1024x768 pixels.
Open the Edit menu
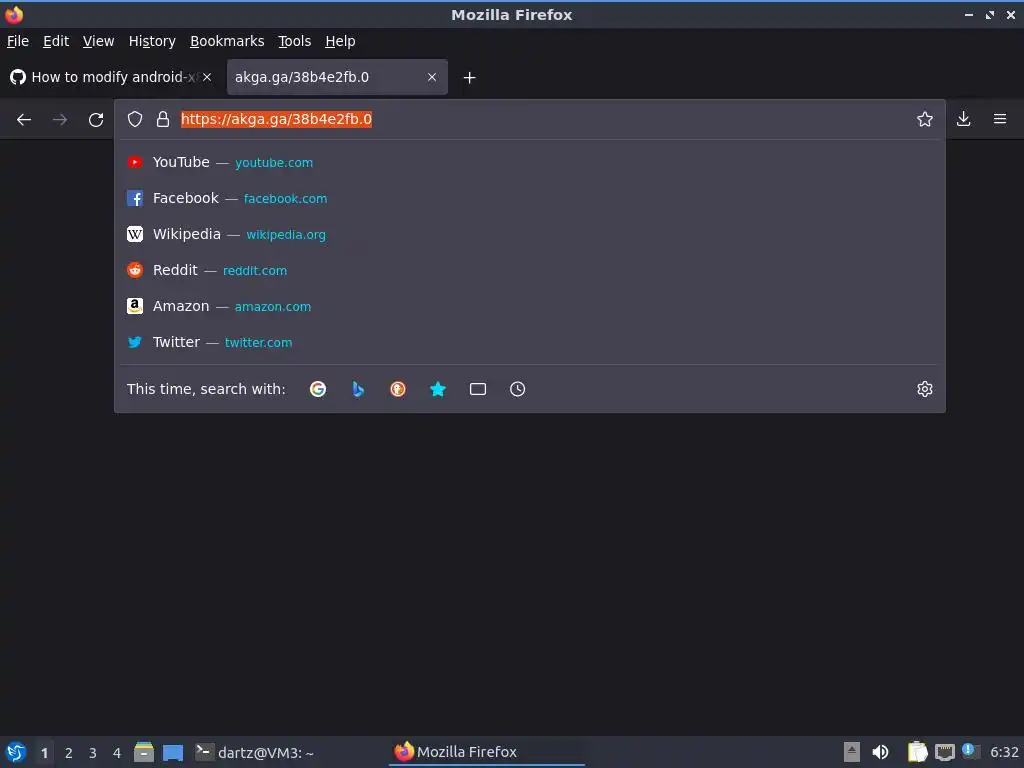[56, 41]
